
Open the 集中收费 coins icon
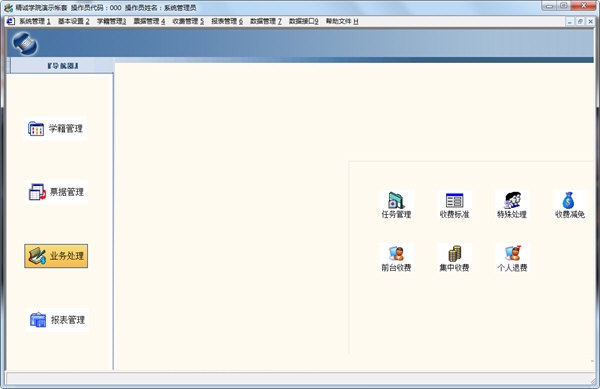pos(454,259)
